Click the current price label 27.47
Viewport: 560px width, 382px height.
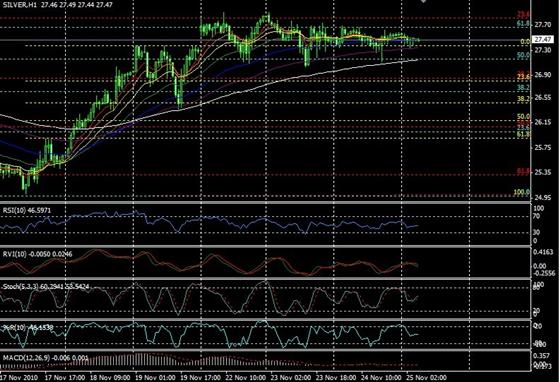(x=543, y=40)
